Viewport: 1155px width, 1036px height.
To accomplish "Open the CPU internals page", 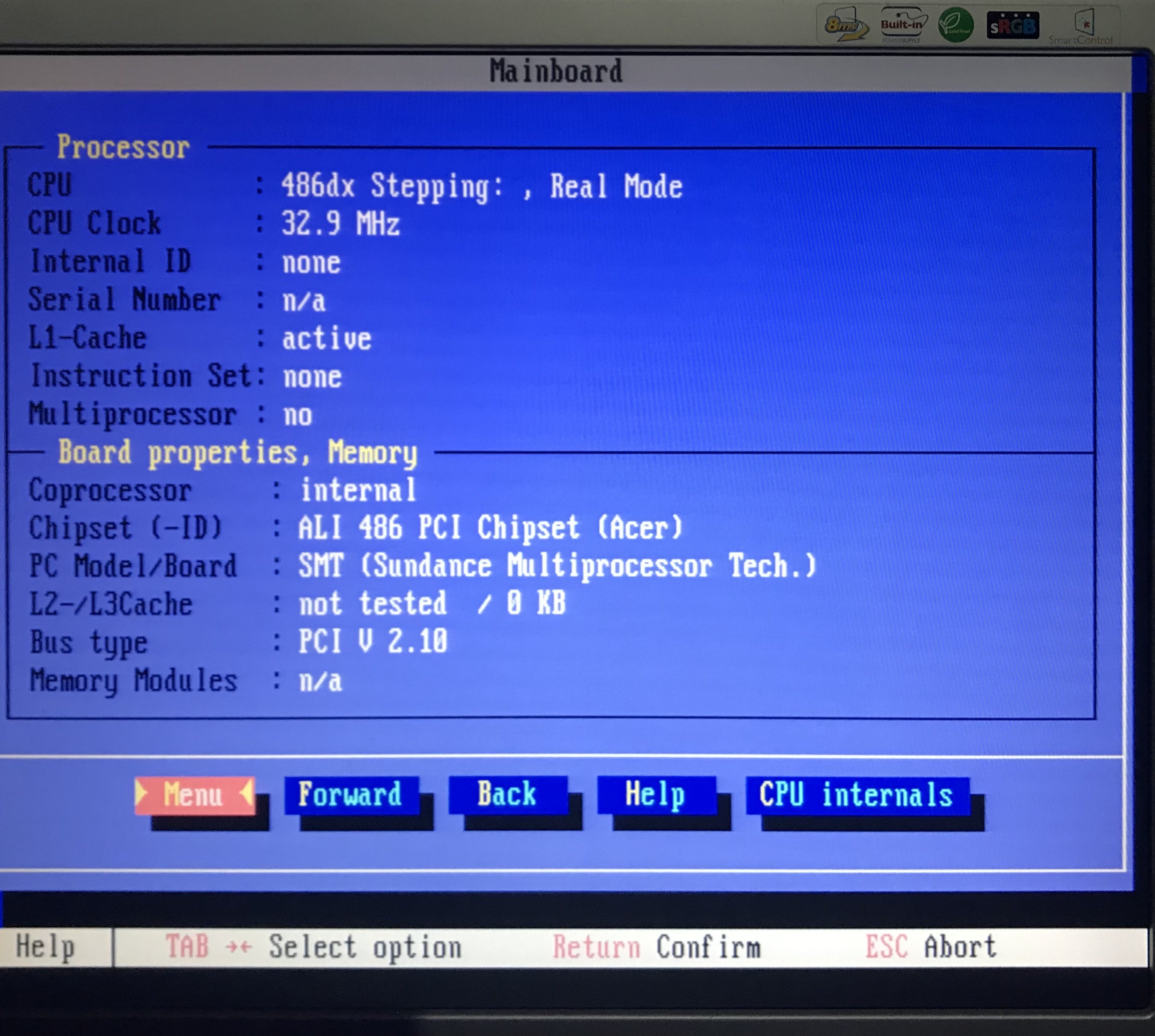I will pyautogui.click(x=856, y=795).
